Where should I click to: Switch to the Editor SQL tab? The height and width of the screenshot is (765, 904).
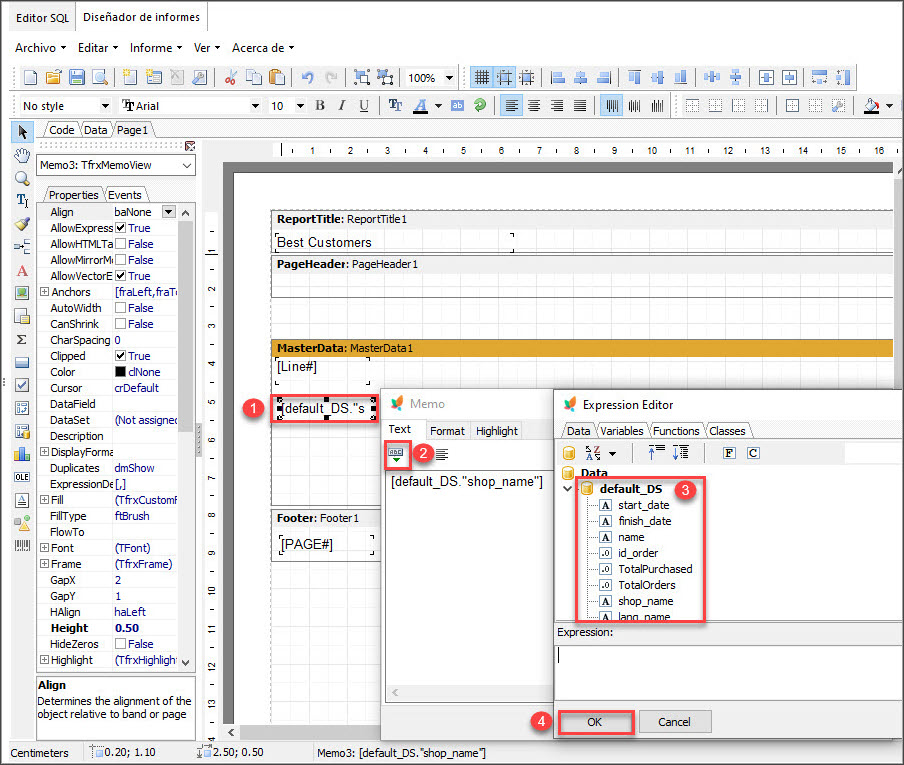point(43,18)
